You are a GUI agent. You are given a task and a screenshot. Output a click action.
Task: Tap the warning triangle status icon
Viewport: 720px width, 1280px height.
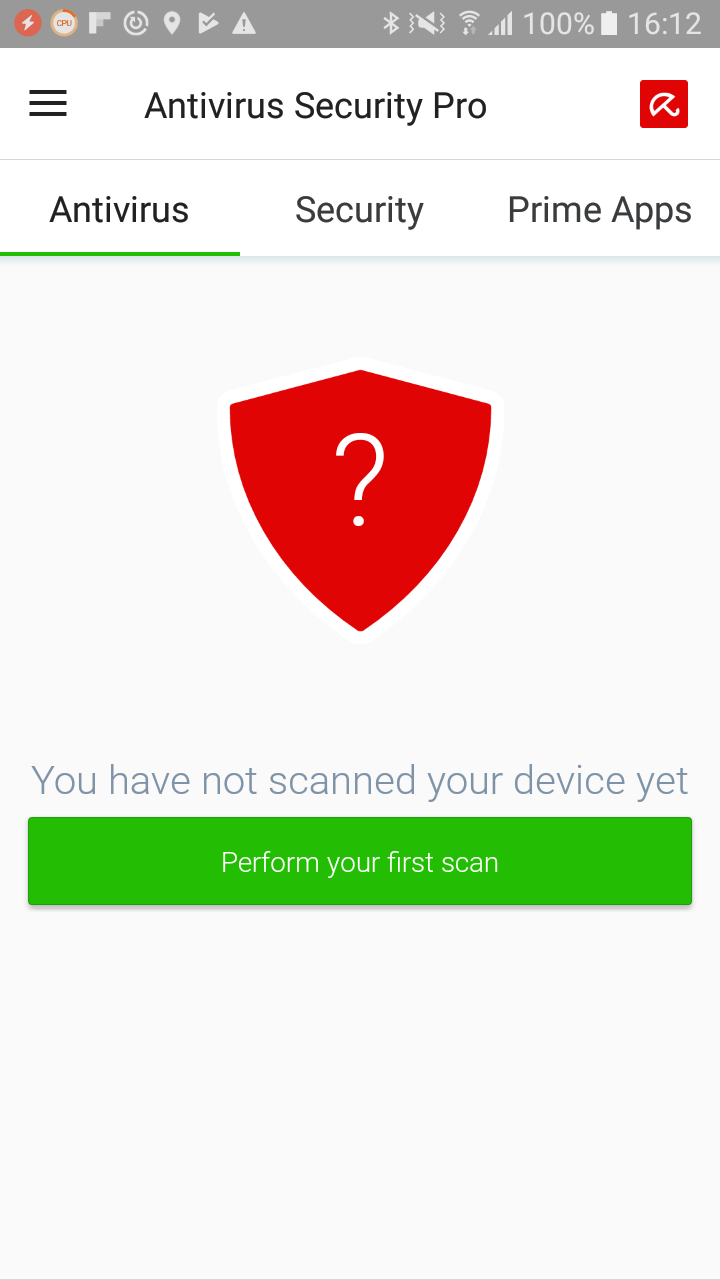243,23
